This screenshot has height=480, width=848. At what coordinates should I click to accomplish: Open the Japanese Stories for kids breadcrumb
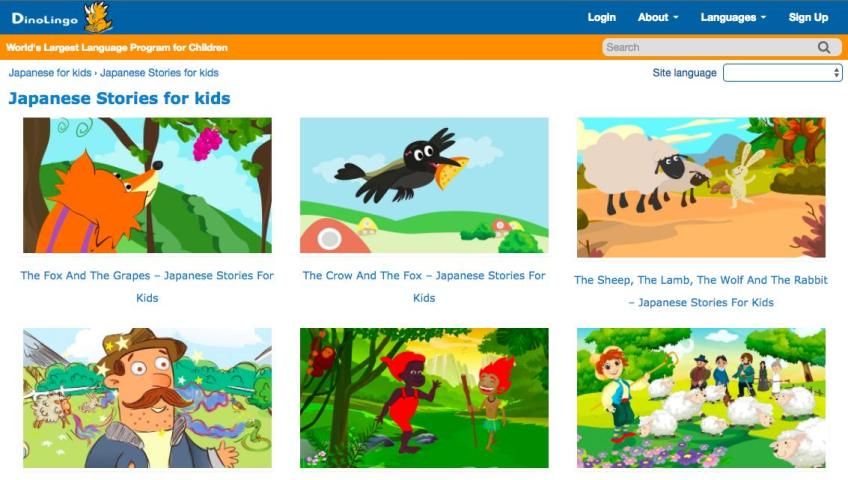159,72
